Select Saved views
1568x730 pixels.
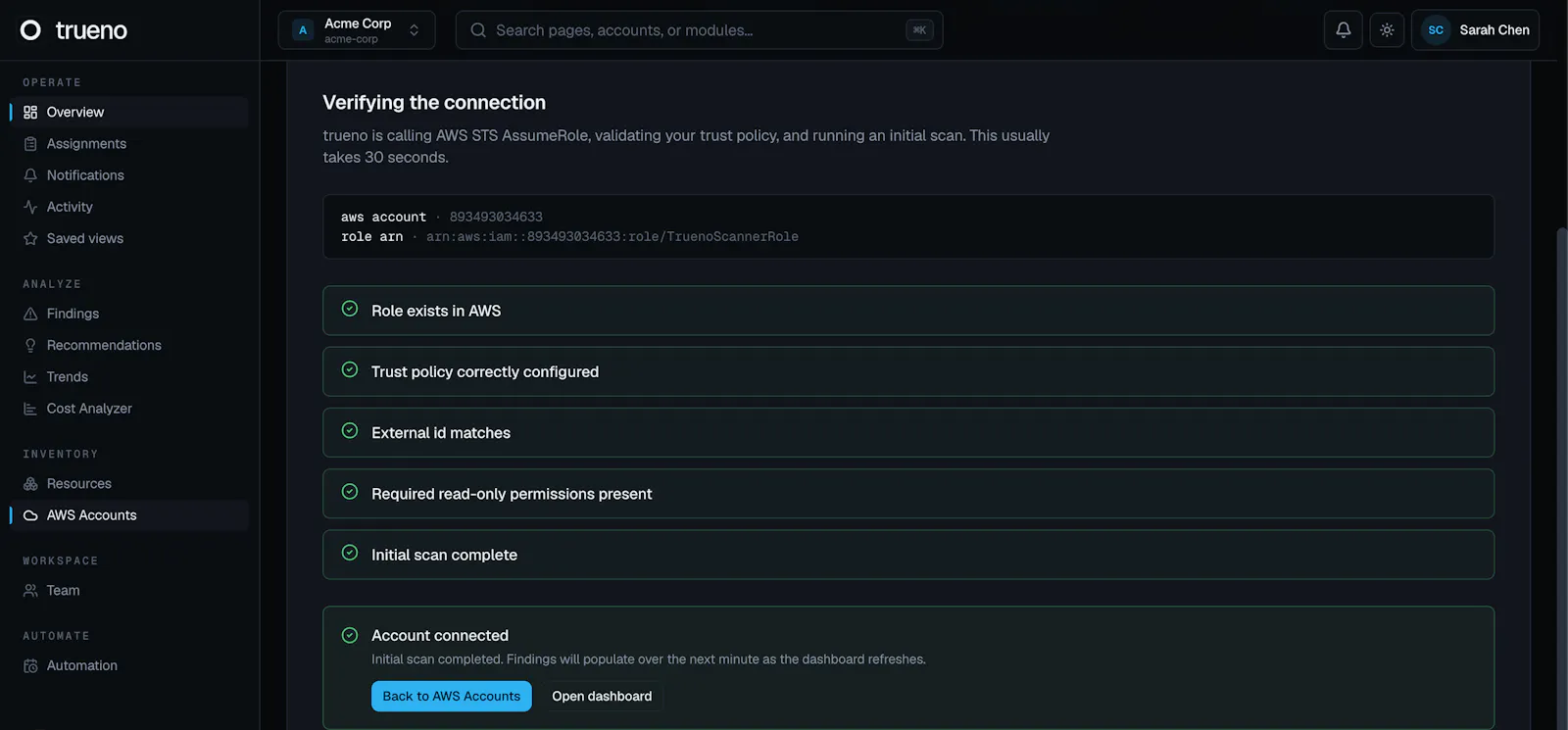129,238
